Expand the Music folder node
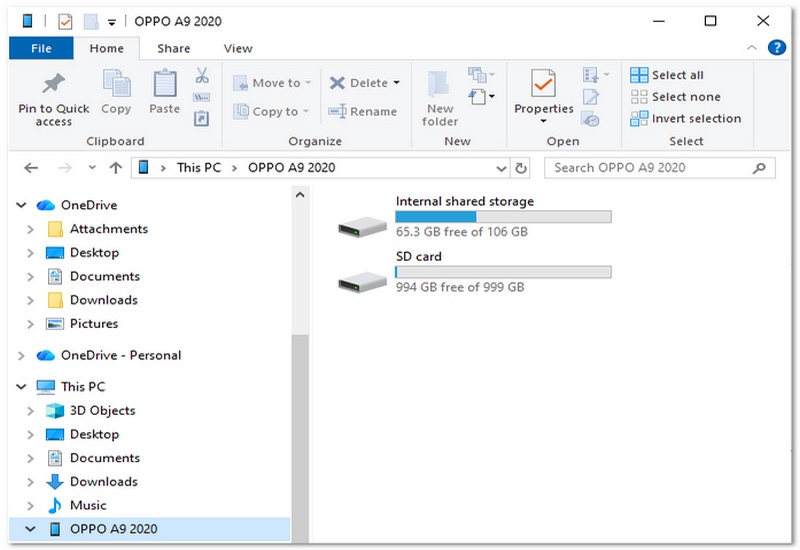 [x=30, y=506]
